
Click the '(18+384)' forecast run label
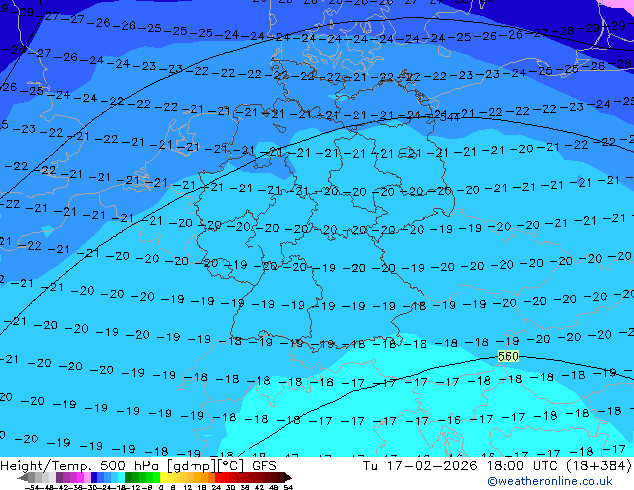[x=598, y=466]
